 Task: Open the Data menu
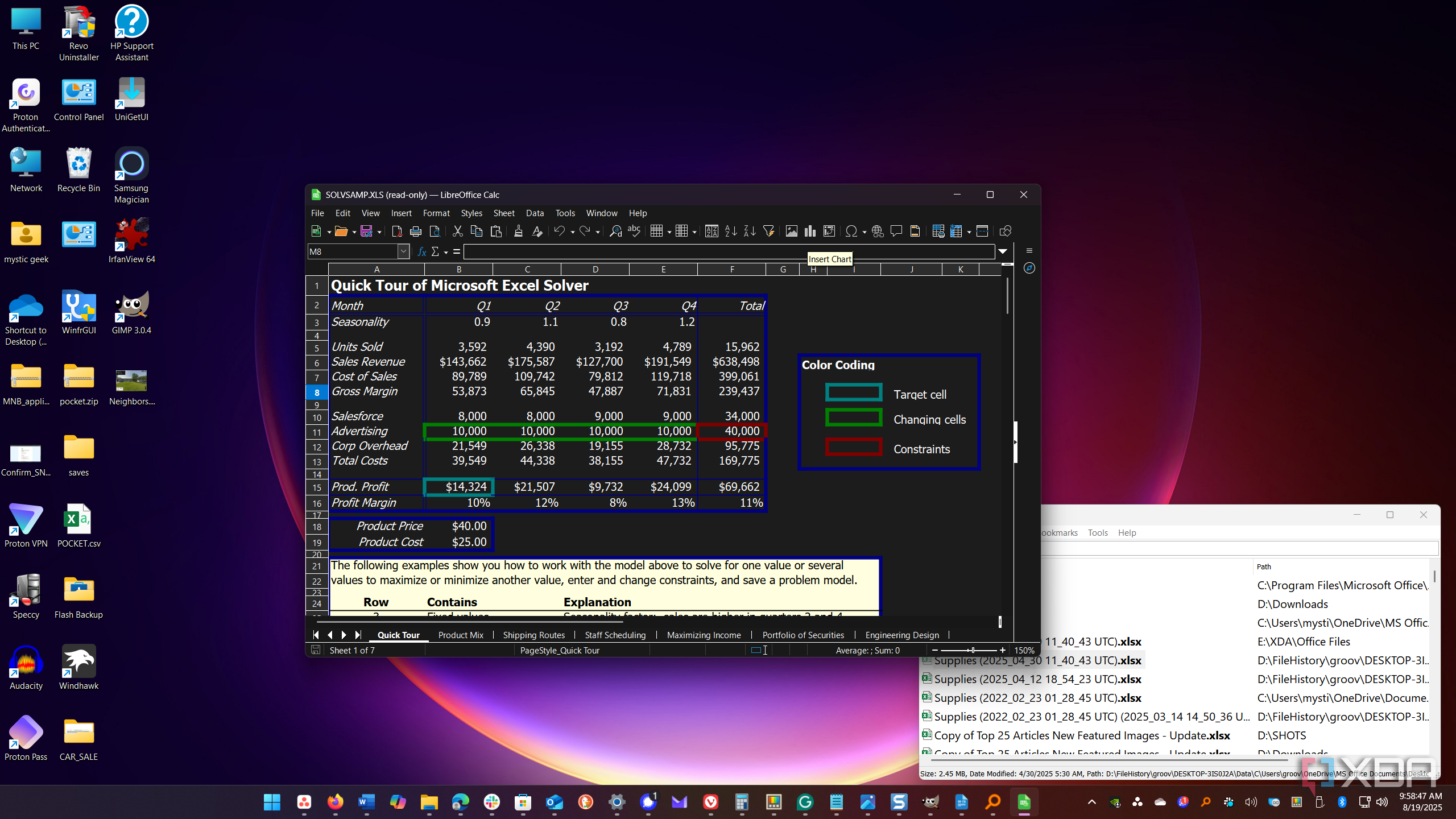click(x=535, y=213)
